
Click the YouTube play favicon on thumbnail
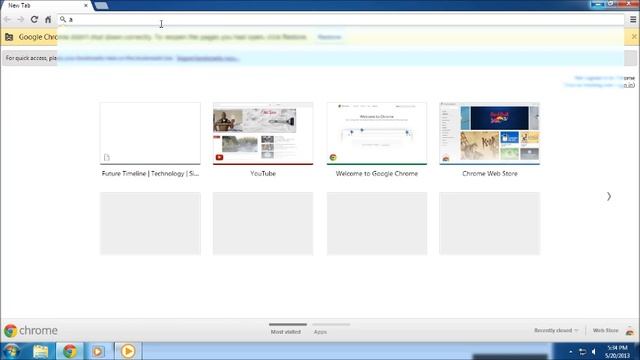coord(219,157)
